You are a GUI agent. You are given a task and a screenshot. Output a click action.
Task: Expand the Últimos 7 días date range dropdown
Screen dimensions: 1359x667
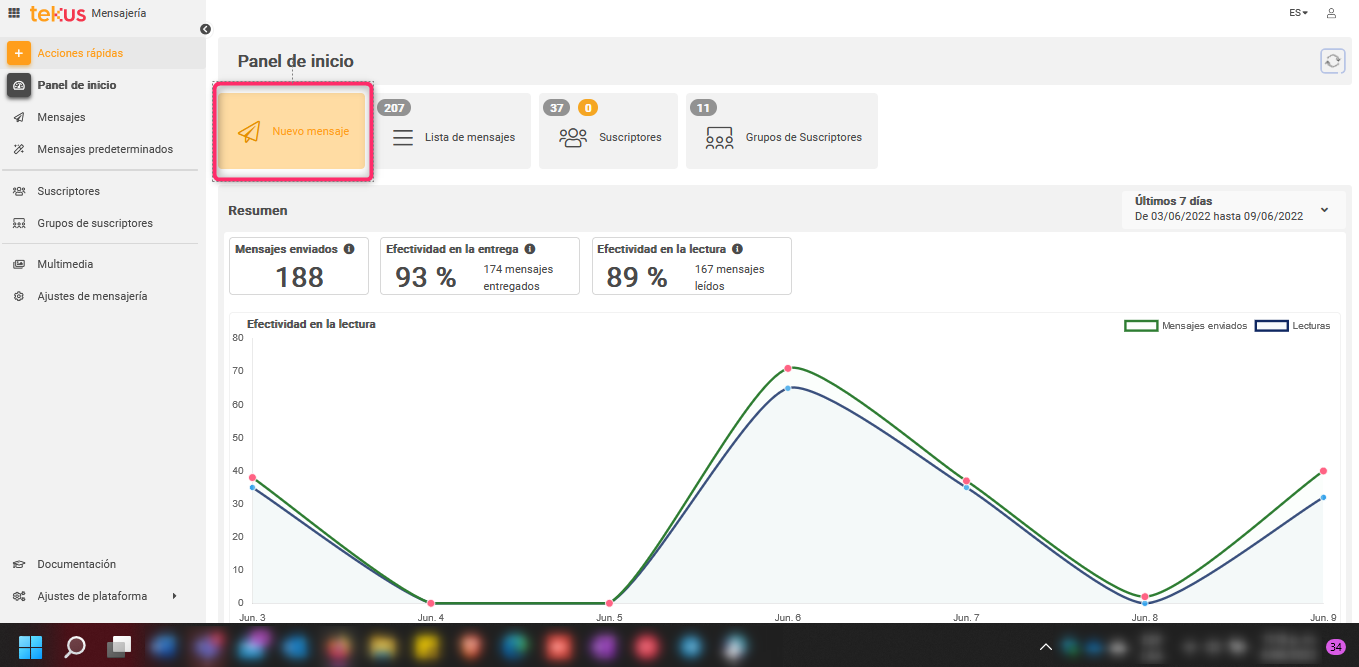pyautogui.click(x=1324, y=210)
